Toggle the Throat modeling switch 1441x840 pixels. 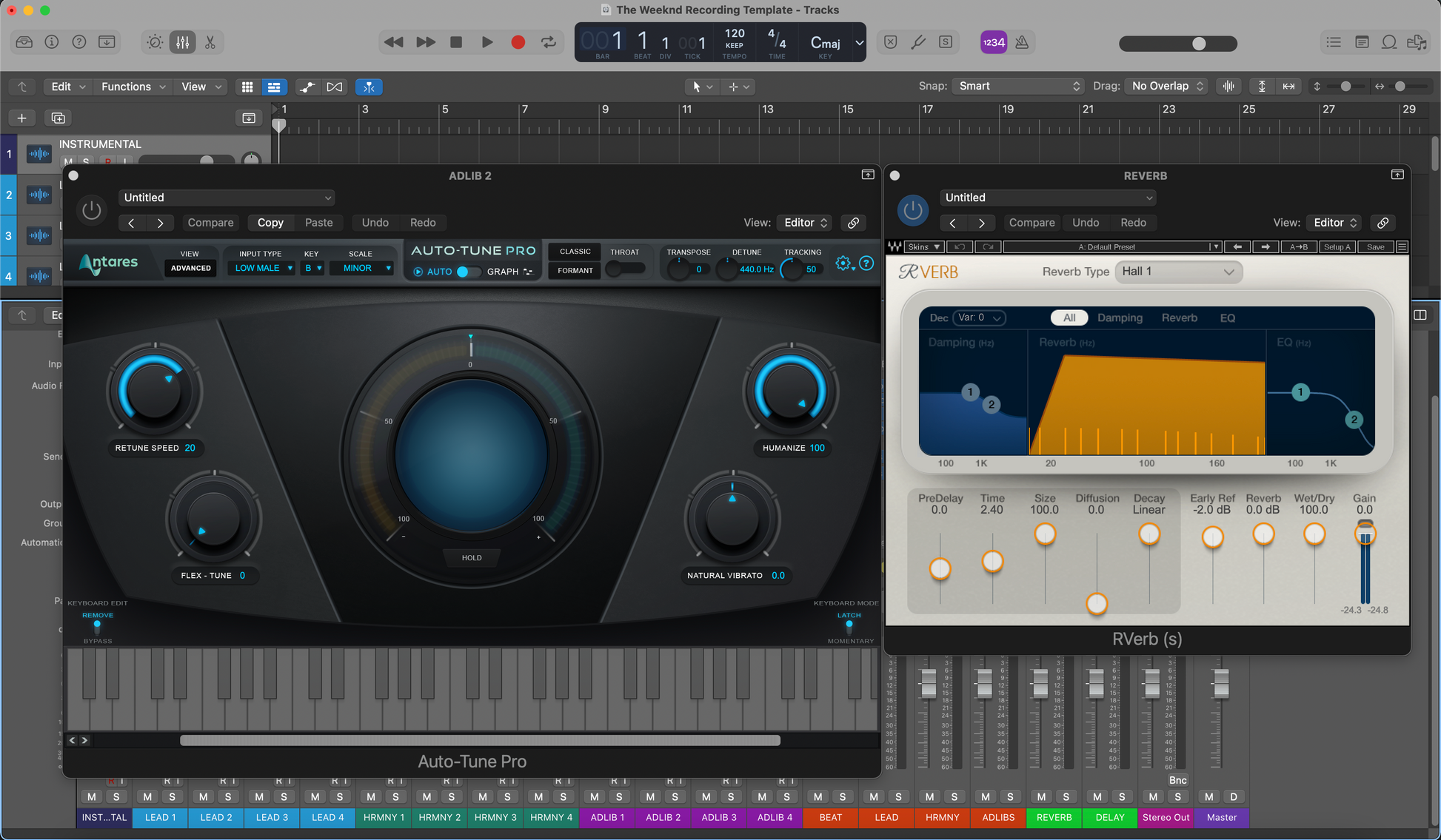tap(624, 269)
